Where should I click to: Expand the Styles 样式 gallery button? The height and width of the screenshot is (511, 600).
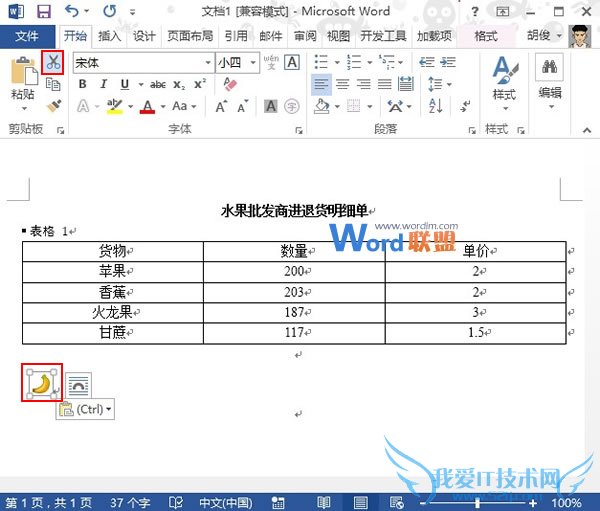pyautogui.click(x=505, y=85)
